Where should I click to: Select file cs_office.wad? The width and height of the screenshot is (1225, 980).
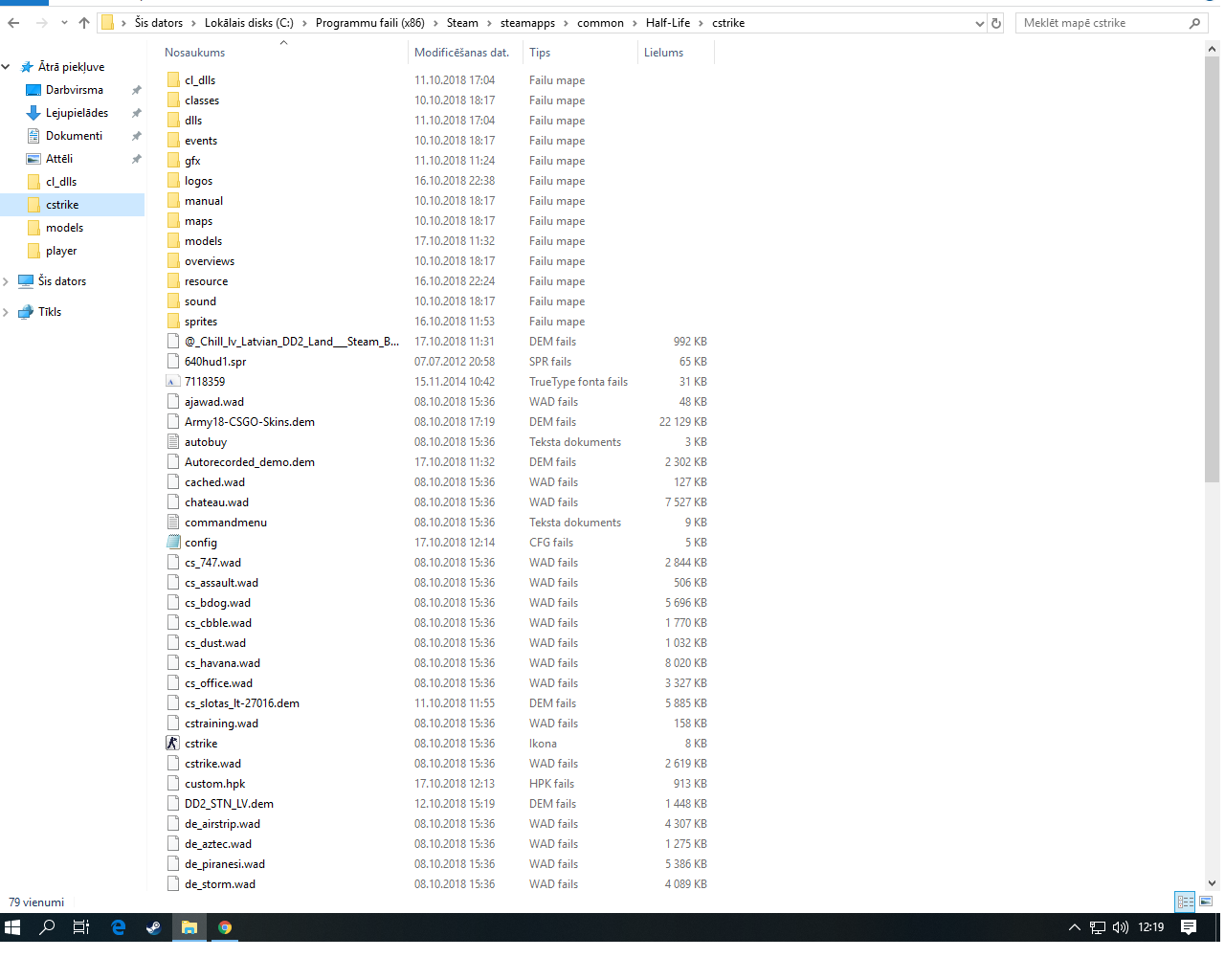tap(219, 683)
